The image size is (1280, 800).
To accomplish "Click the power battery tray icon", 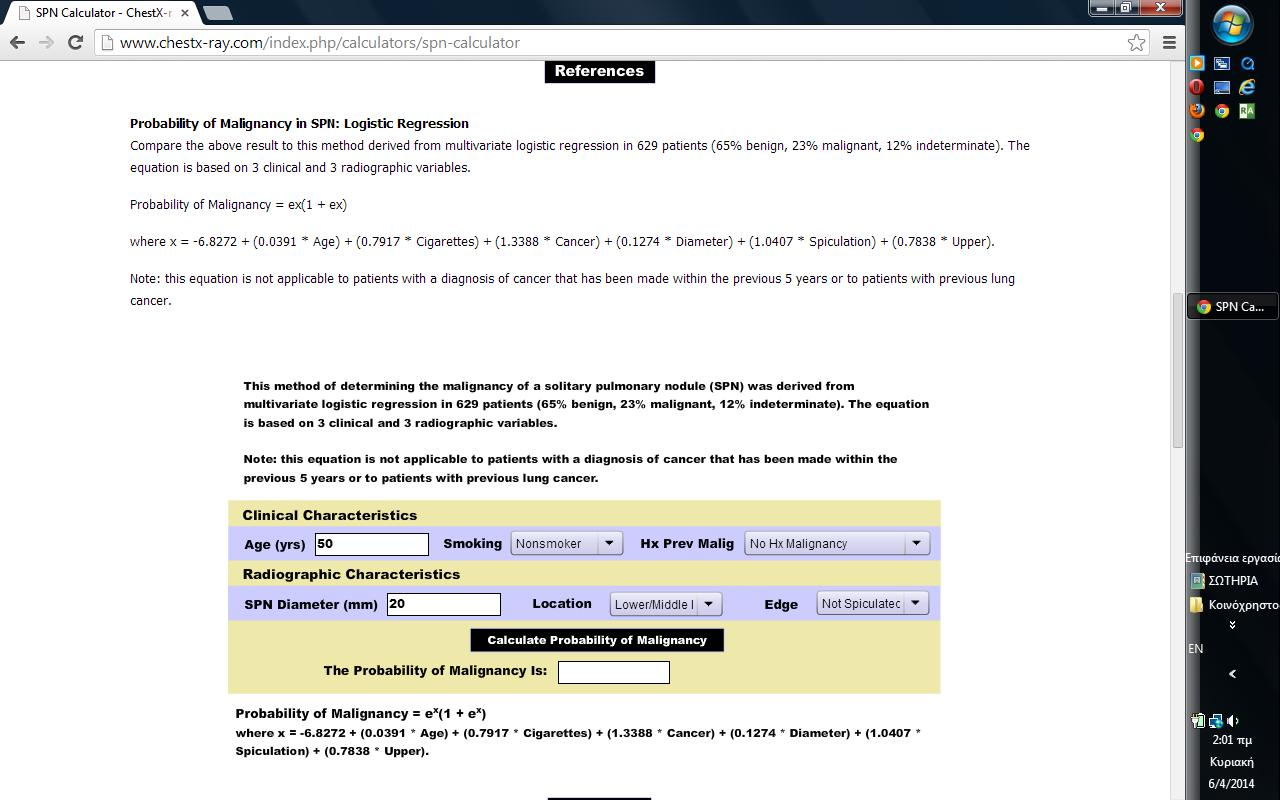I will 1199,720.
